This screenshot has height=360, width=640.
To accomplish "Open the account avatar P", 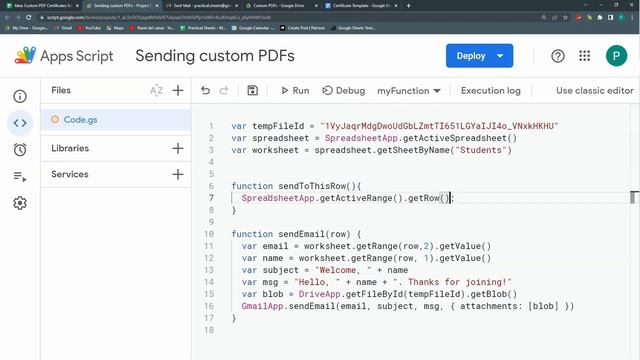I will tap(616, 56).
